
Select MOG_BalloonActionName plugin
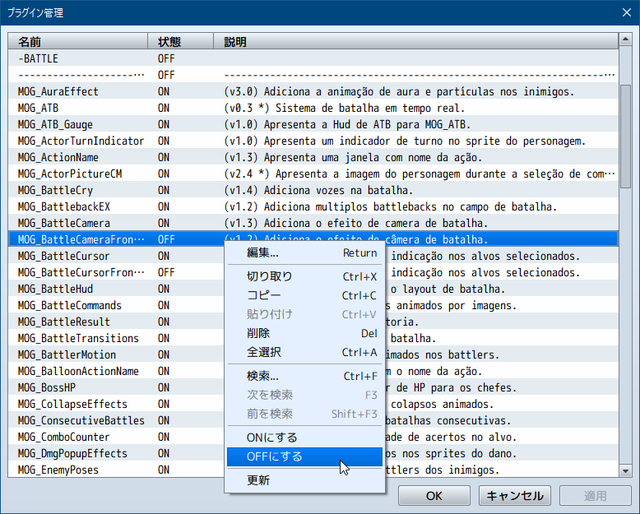click(x=78, y=371)
